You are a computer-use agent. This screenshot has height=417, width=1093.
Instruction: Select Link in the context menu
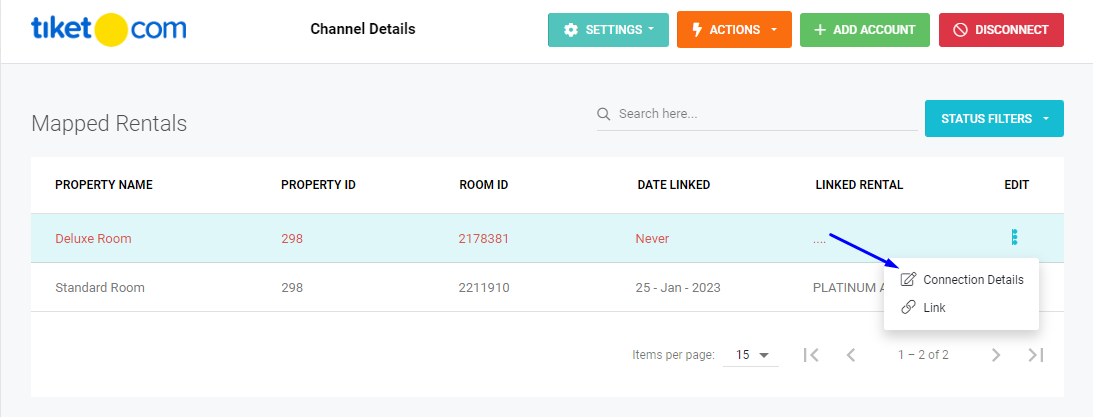tap(934, 308)
